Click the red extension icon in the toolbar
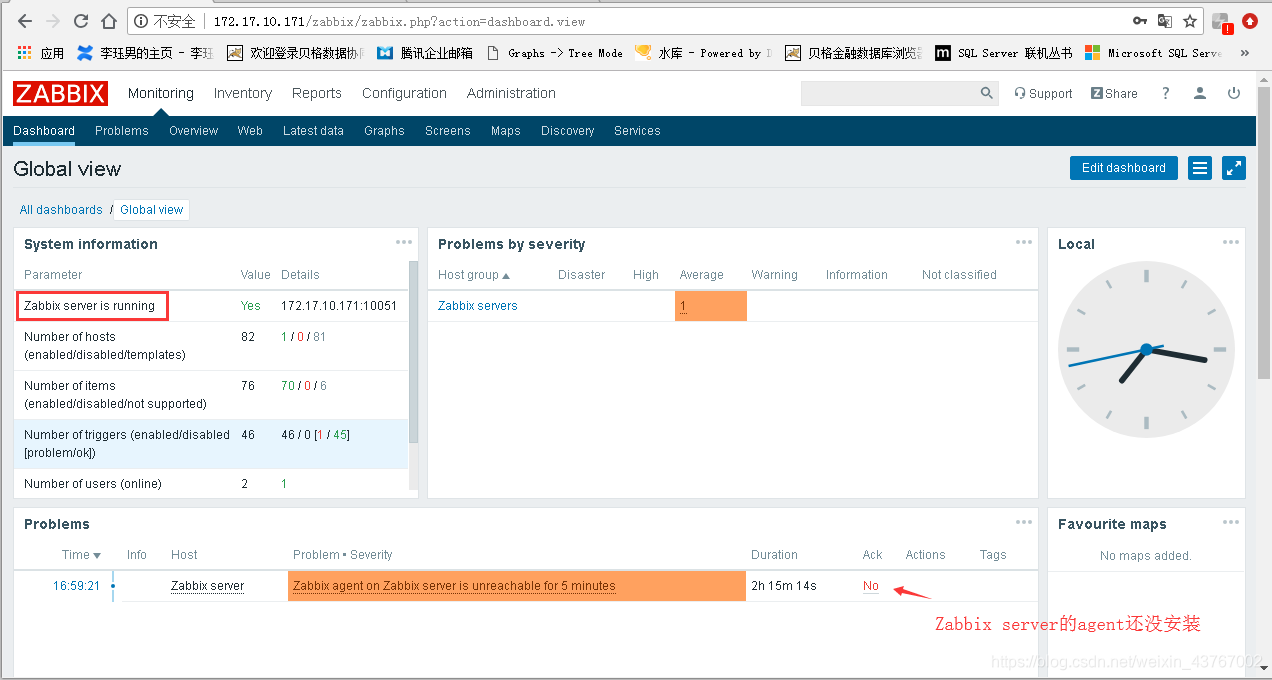 point(1250,21)
